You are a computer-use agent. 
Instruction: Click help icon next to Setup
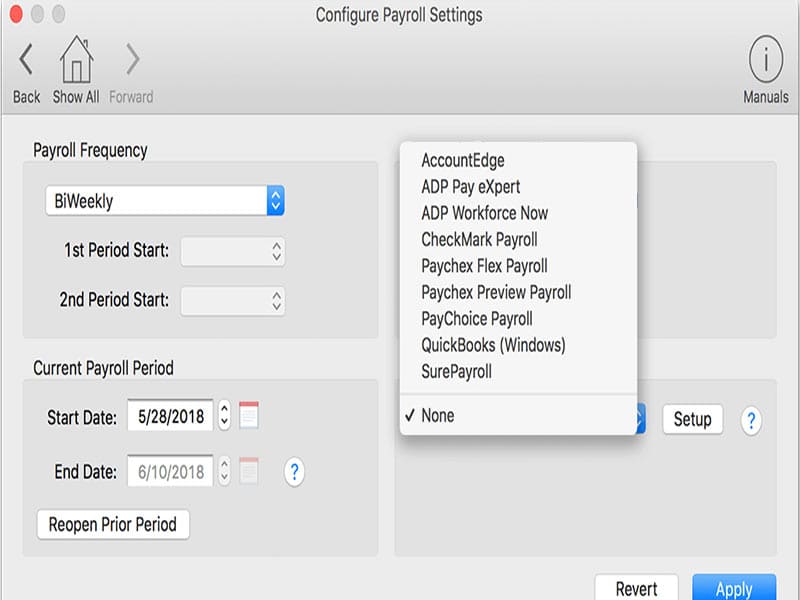click(751, 420)
